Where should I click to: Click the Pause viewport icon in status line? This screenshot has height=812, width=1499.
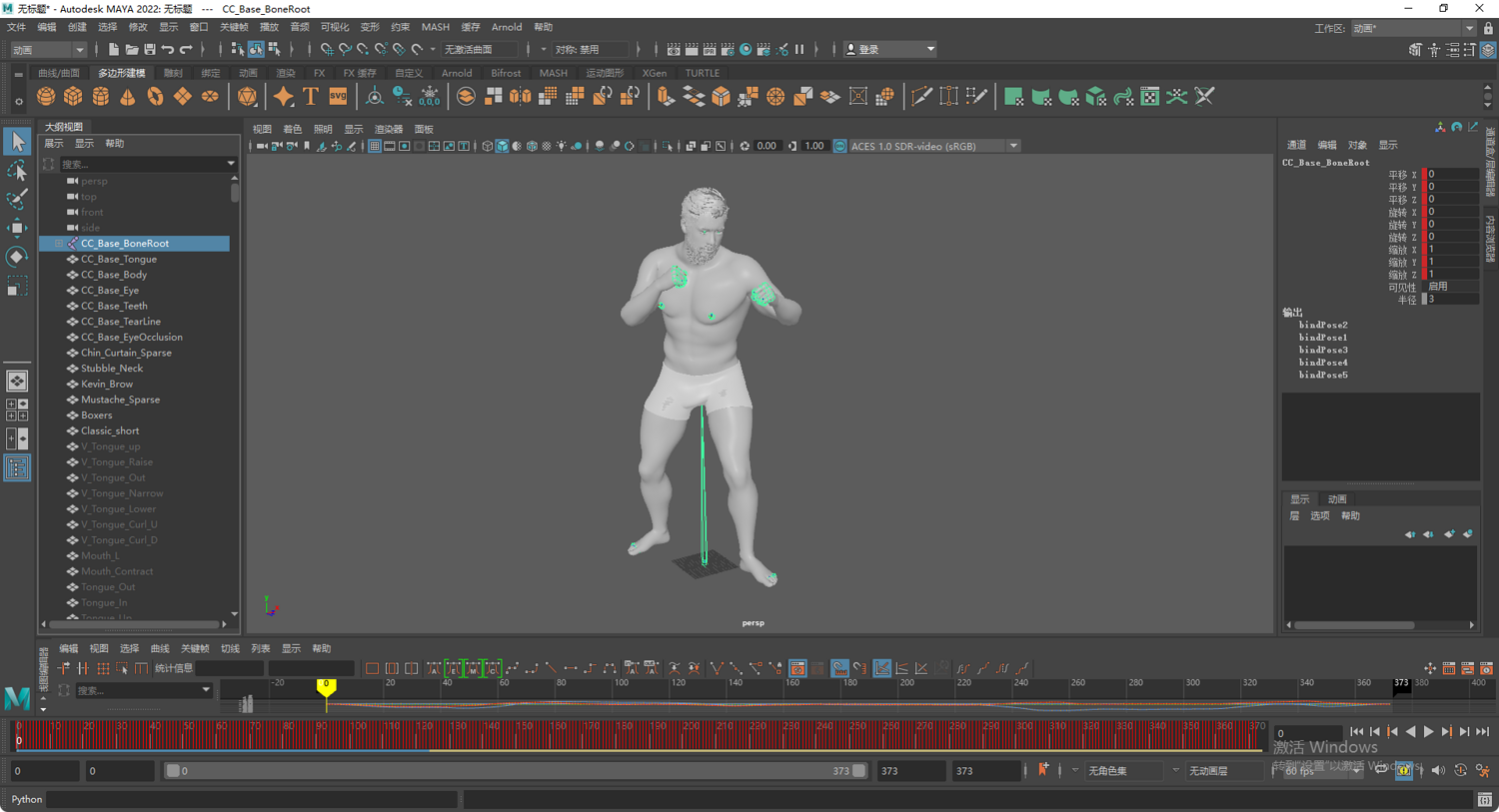(x=799, y=49)
